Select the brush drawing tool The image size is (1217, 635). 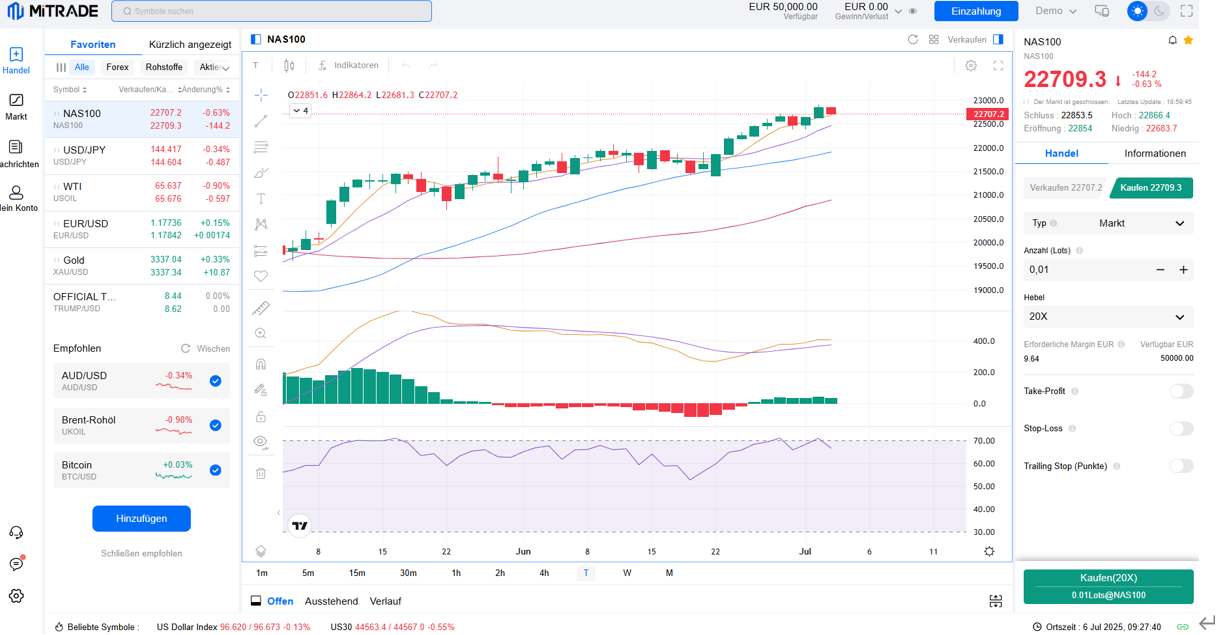pyautogui.click(x=261, y=173)
